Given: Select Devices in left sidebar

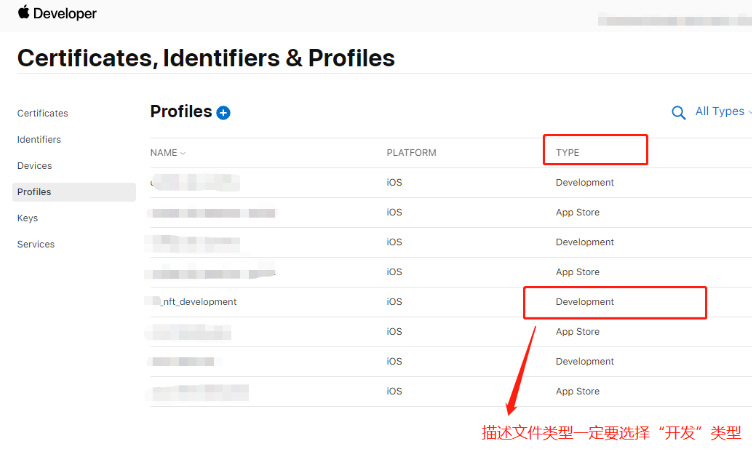Looking at the screenshot, I should point(34,166).
